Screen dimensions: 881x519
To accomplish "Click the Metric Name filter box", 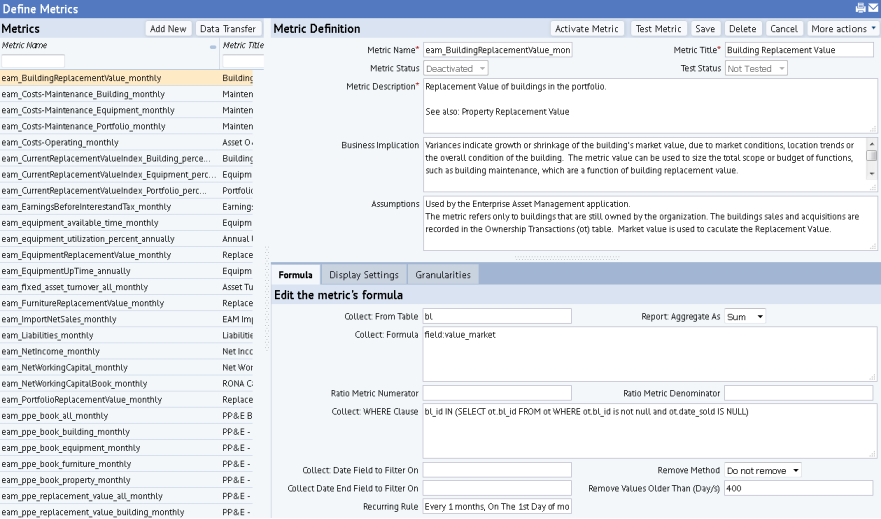I will pos(33,62).
